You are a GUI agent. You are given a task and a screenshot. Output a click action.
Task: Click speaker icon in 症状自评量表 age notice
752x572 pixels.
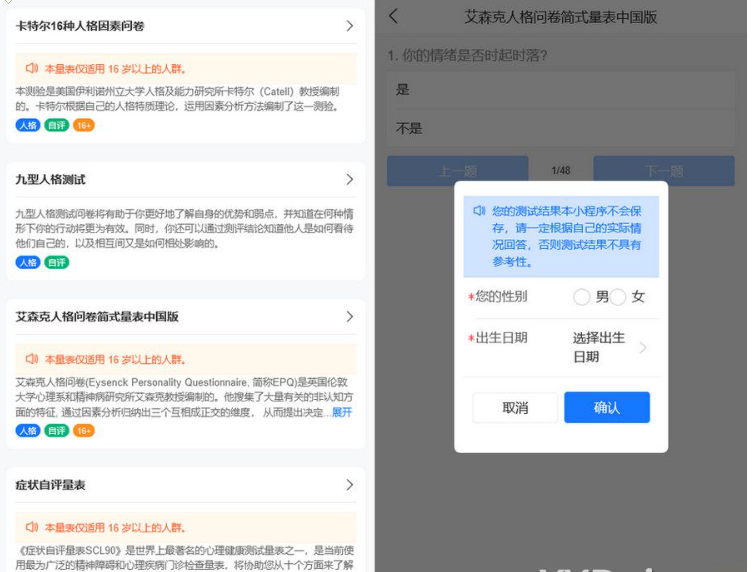(32, 527)
